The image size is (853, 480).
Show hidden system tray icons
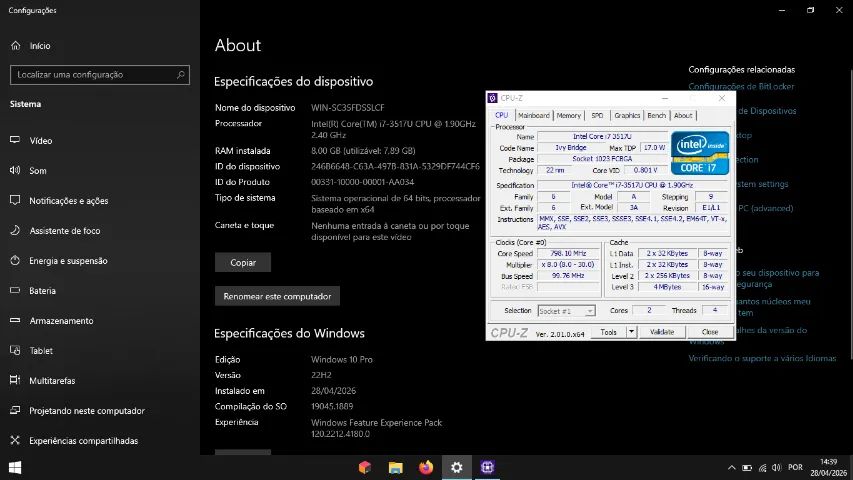click(x=732, y=467)
